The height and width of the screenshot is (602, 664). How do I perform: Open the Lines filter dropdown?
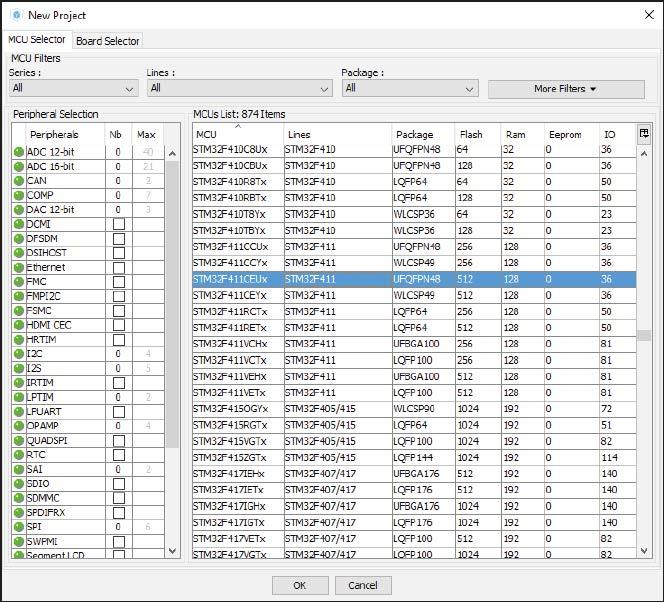(x=240, y=88)
